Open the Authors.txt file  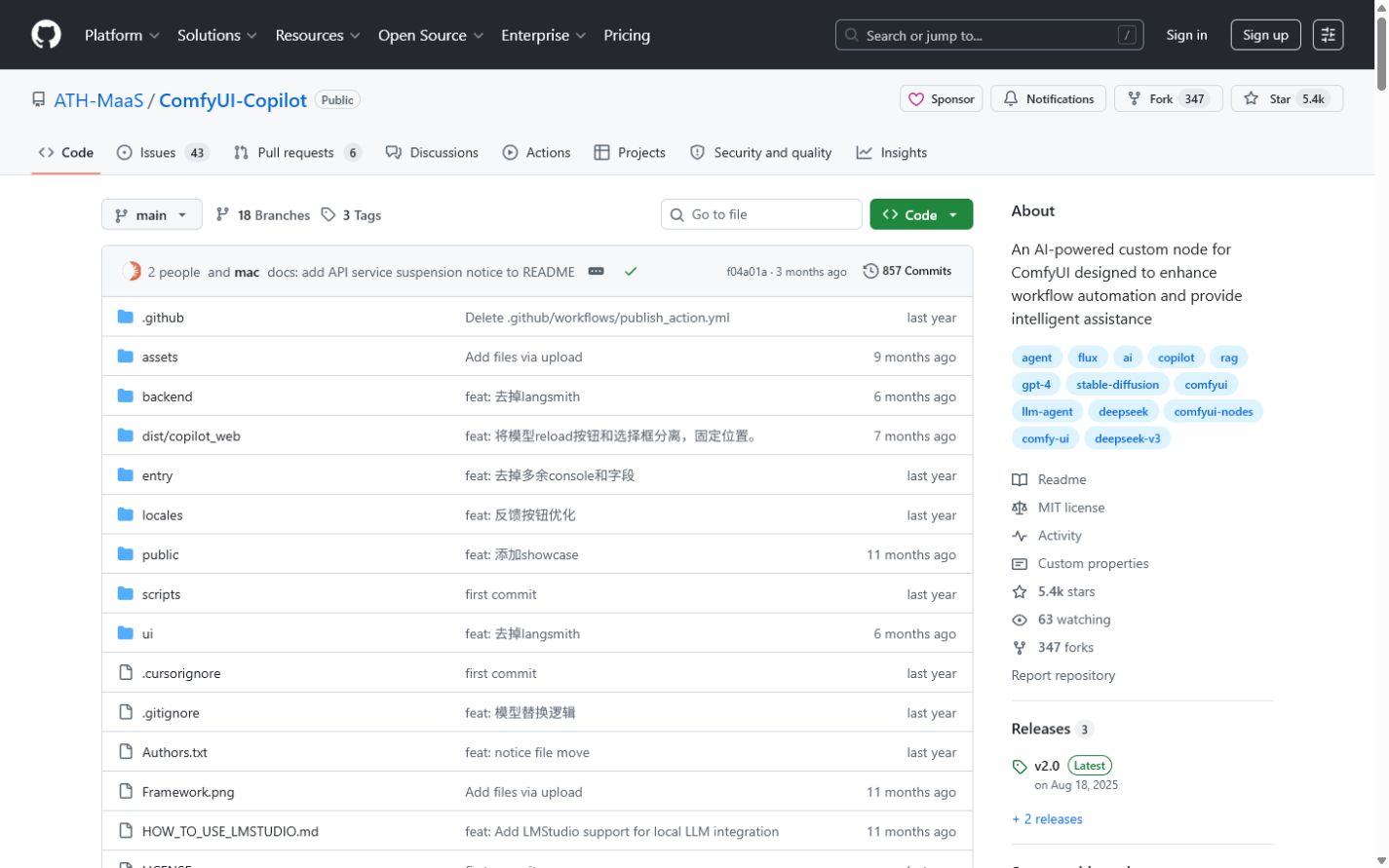point(174,752)
